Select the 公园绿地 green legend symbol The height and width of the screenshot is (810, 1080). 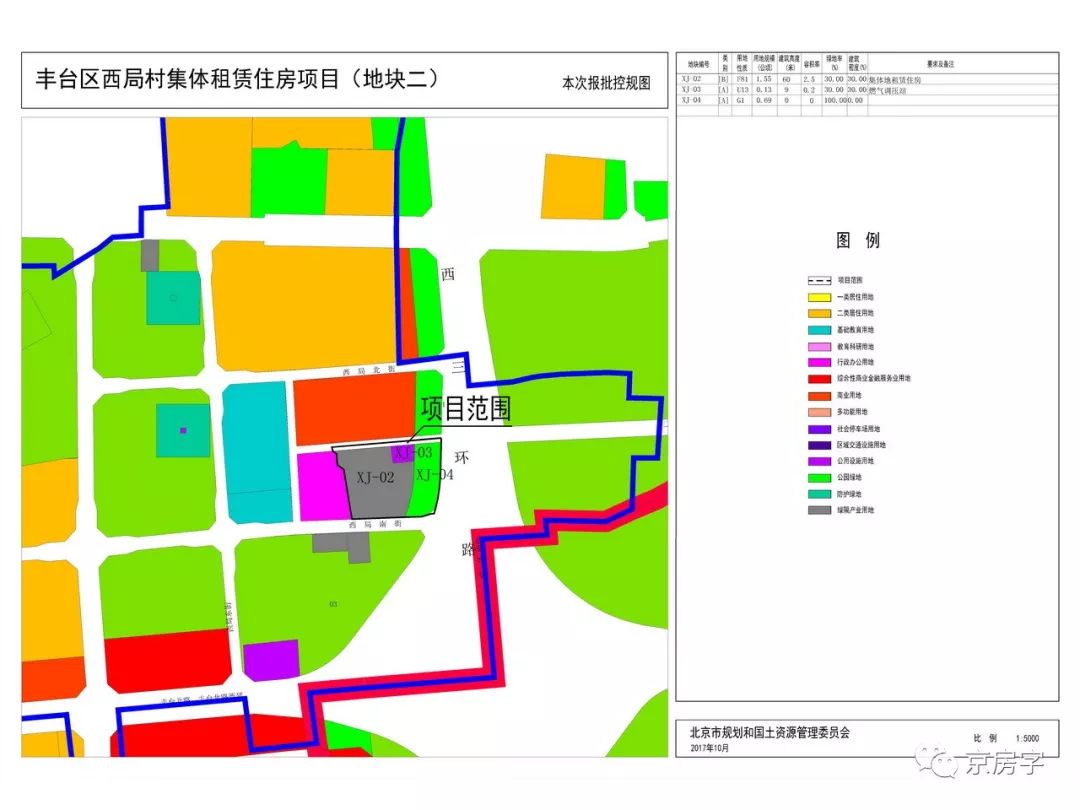point(818,477)
